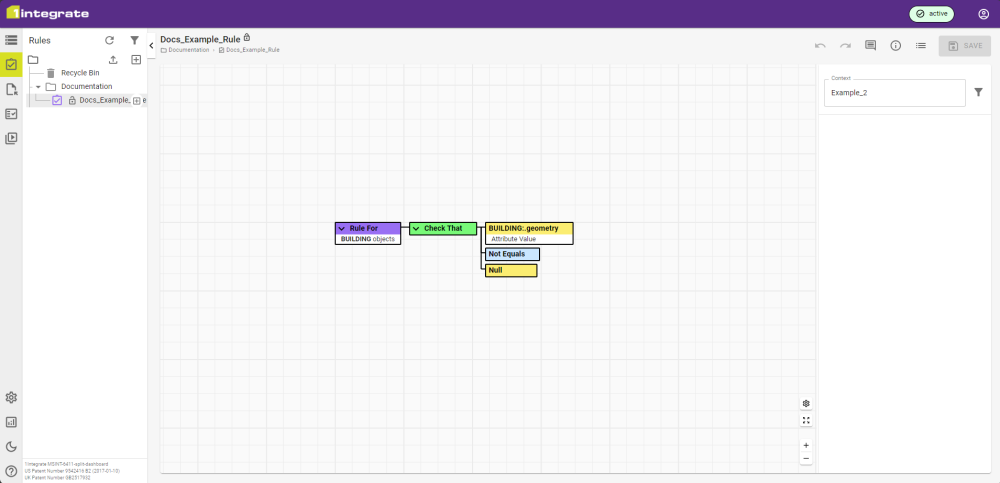Collapse the Documentation folder
This screenshot has height=483, width=1000.
tap(38, 87)
